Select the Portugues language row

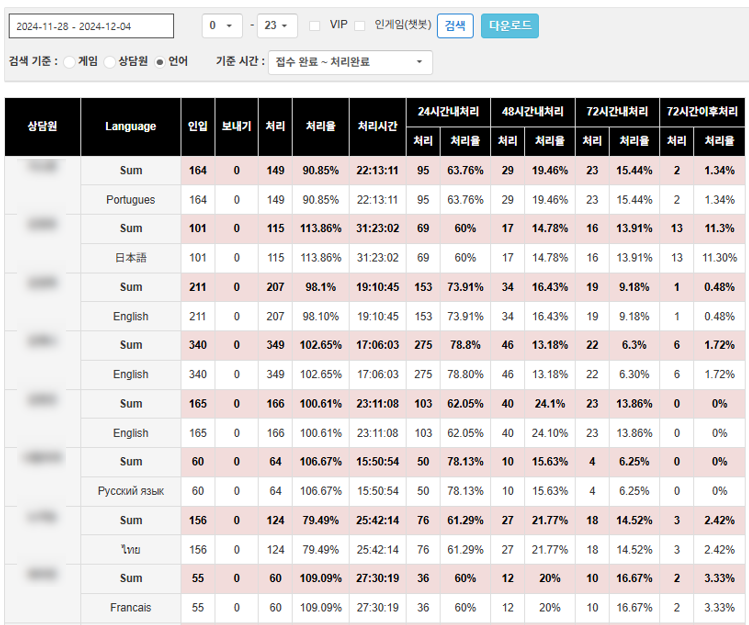tap(131, 200)
